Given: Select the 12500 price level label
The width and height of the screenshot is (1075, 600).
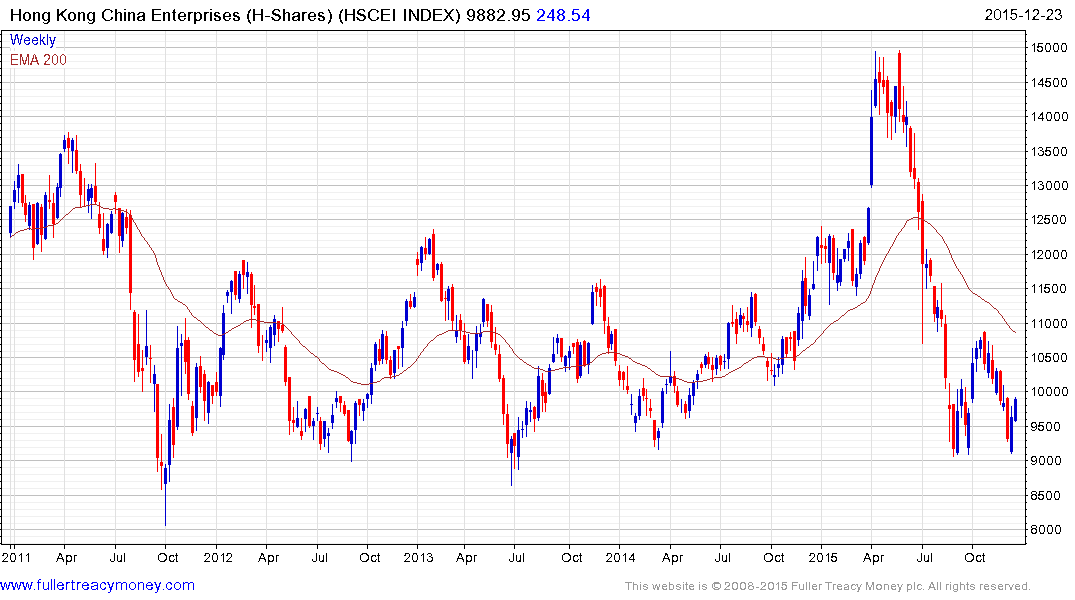Looking at the screenshot, I should (x=1047, y=220).
